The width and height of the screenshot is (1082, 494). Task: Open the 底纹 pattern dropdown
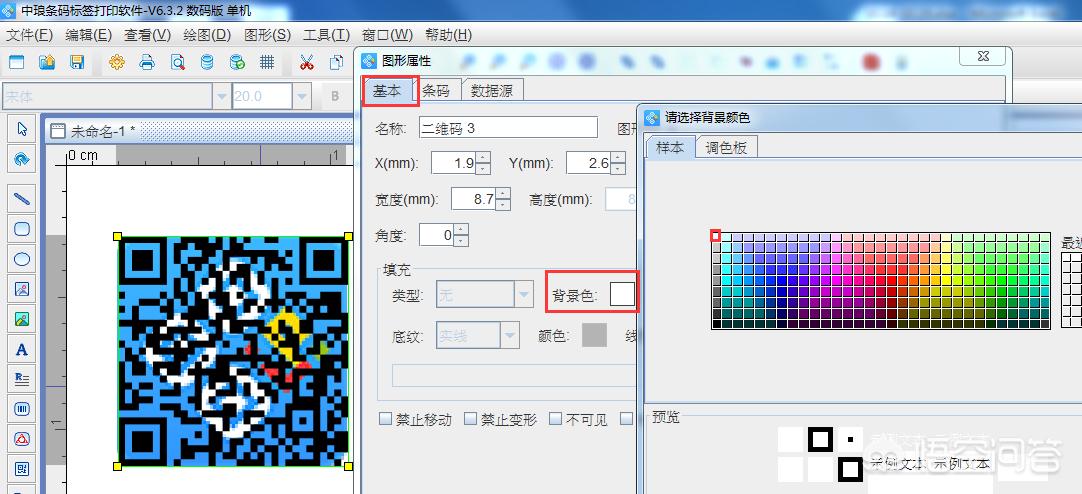pyautogui.click(x=511, y=335)
